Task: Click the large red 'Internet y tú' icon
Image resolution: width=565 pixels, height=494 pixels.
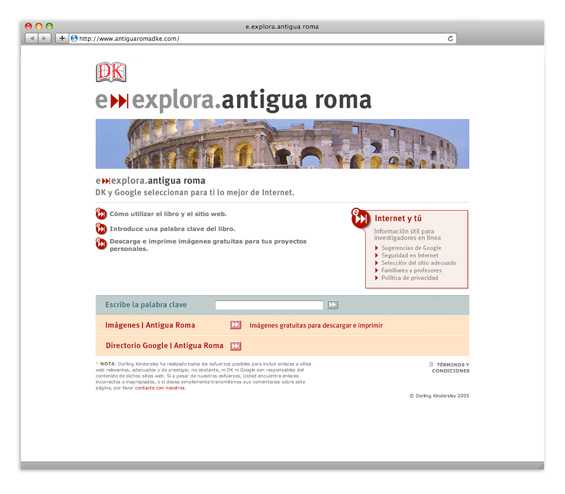Action: coord(360,218)
